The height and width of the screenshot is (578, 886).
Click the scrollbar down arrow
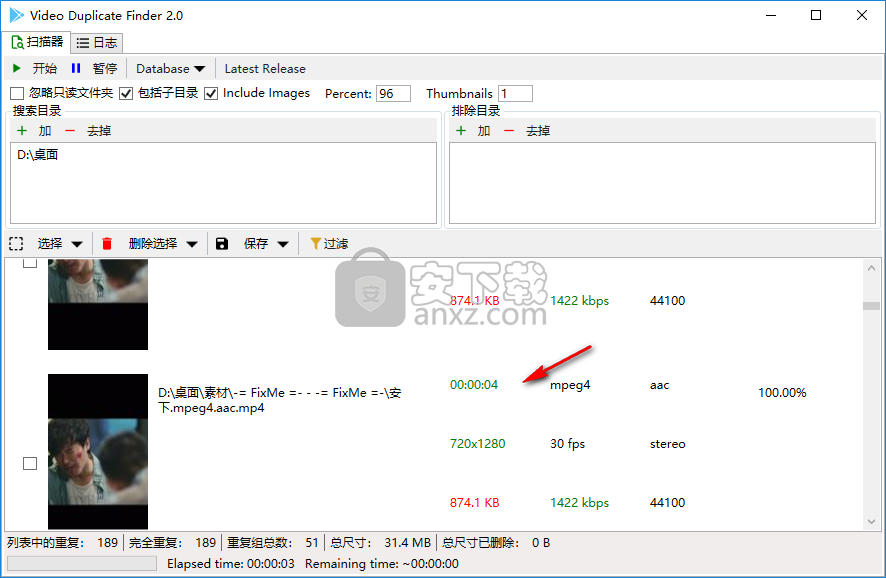pos(871,521)
